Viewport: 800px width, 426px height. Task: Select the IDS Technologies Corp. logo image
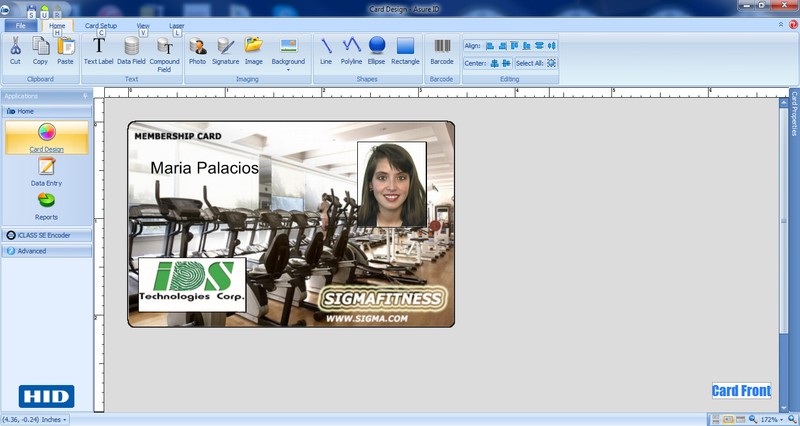pyautogui.click(x=192, y=285)
